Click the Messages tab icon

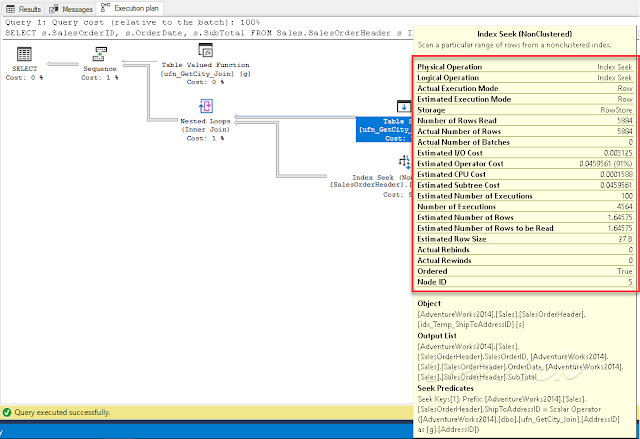coord(53,9)
